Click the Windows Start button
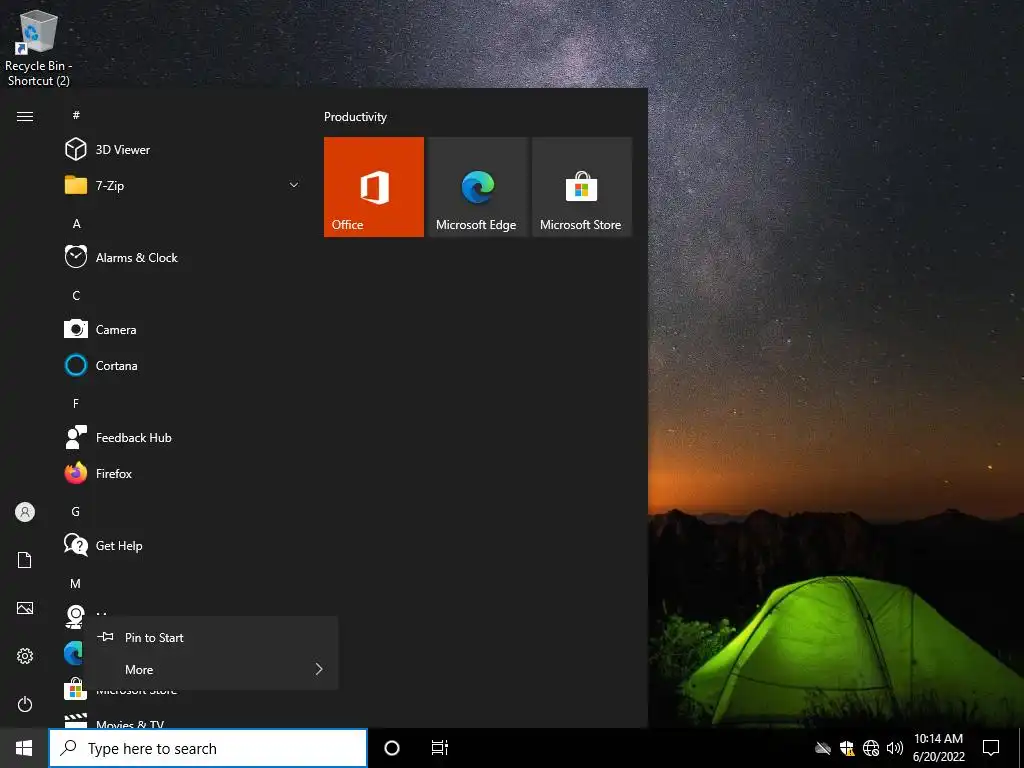The height and width of the screenshot is (768, 1024). (24, 748)
